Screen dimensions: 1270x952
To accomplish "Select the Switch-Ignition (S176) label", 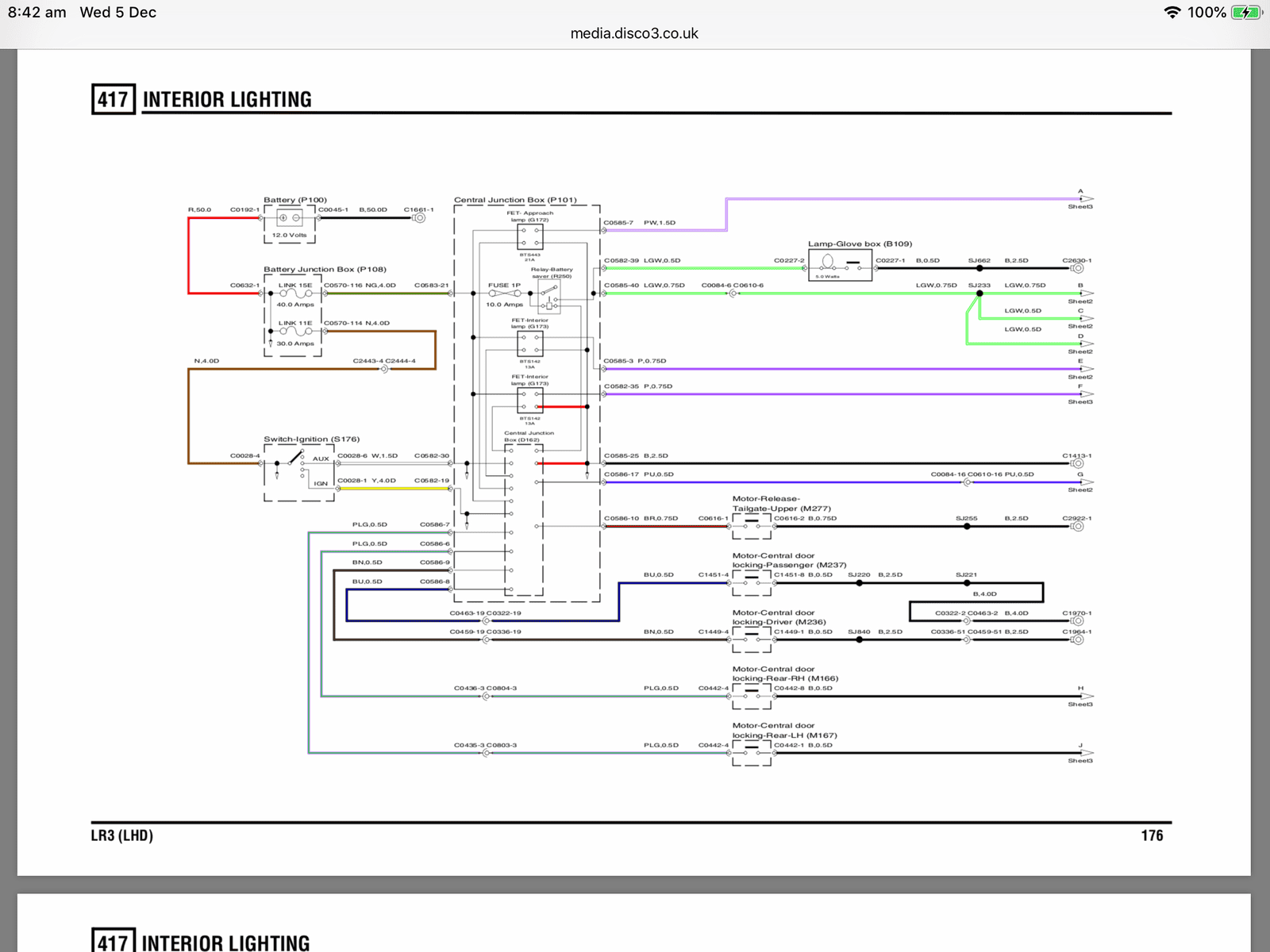I will 312,439.
